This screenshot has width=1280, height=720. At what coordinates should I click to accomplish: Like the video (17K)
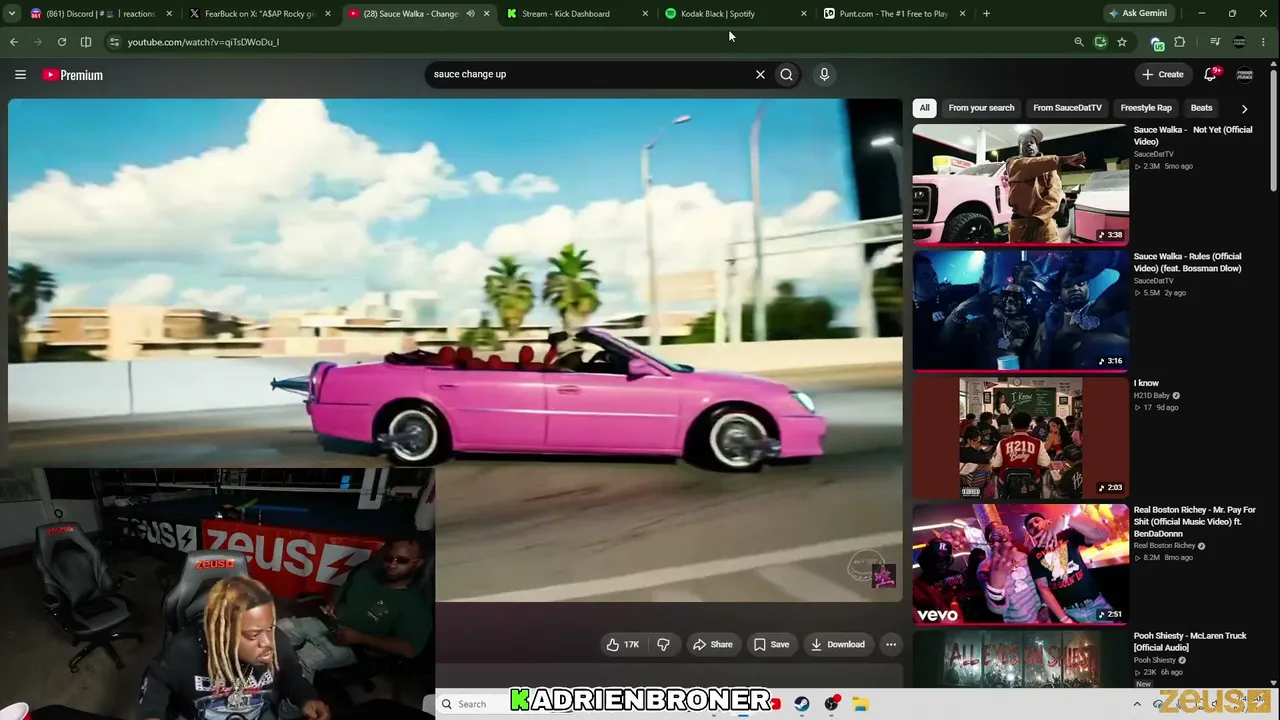[x=622, y=645]
